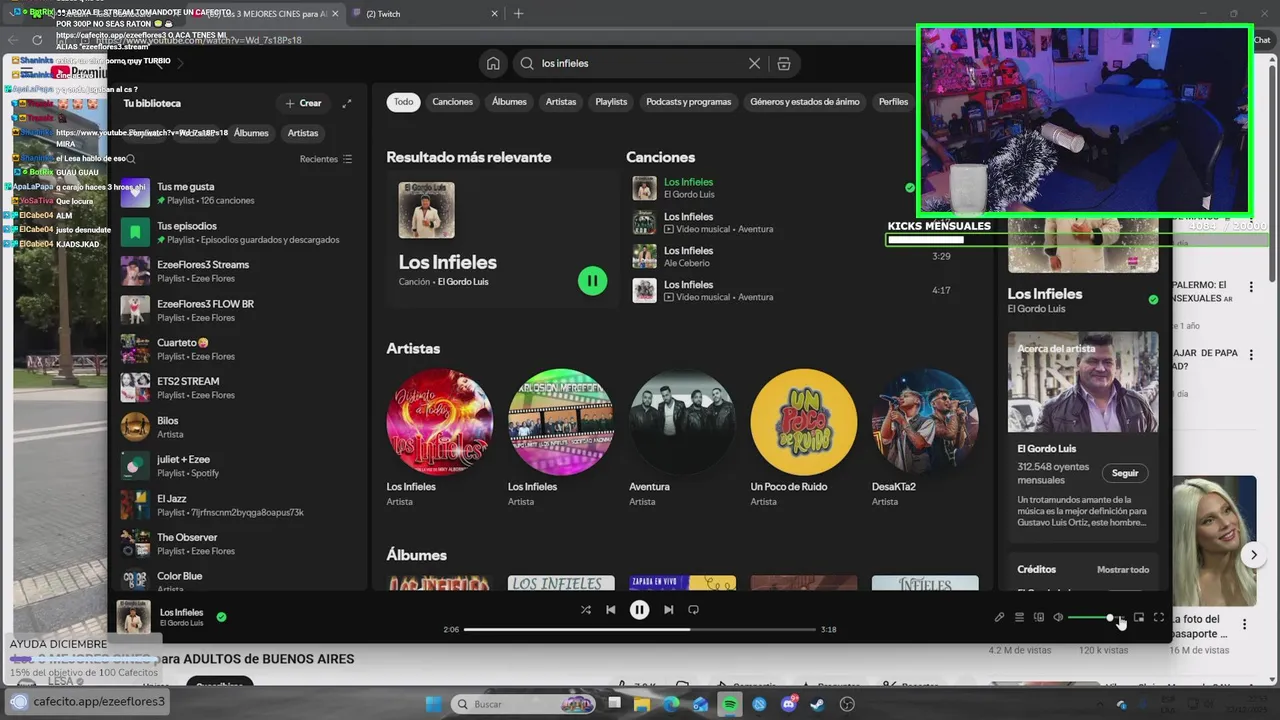Click the Spotify search field
The image size is (1280, 720).
pos(640,63)
